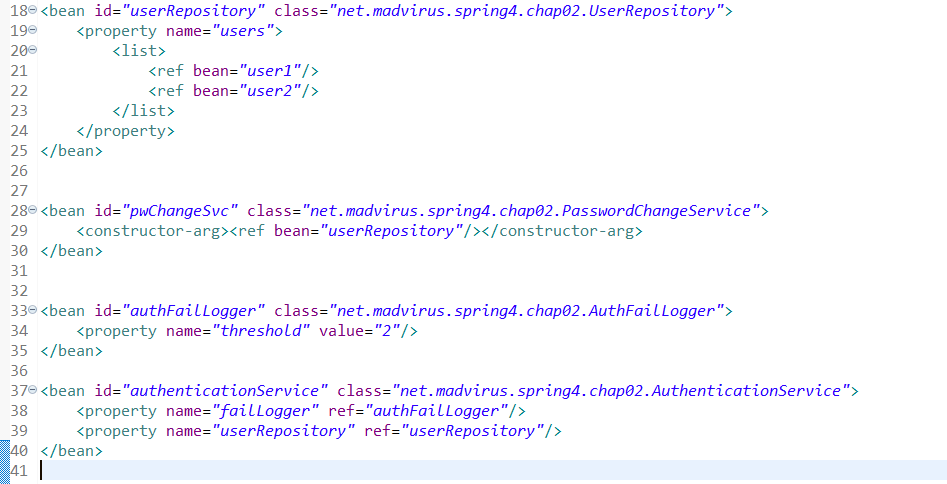Screen dimensions: 947x484
Task: Click the ref bean value "user1"
Action: 270,71
